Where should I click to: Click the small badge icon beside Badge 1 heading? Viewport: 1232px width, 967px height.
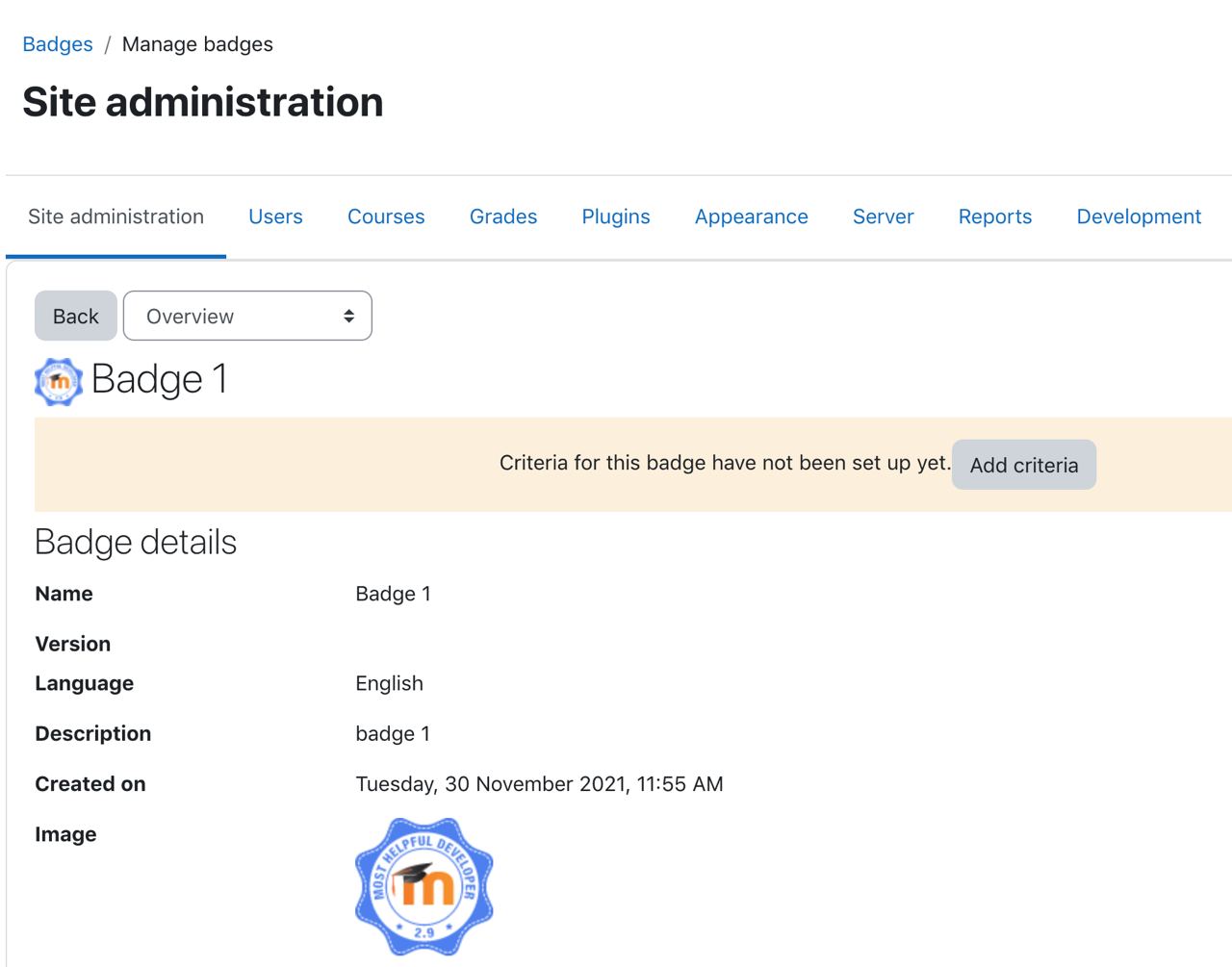59,382
